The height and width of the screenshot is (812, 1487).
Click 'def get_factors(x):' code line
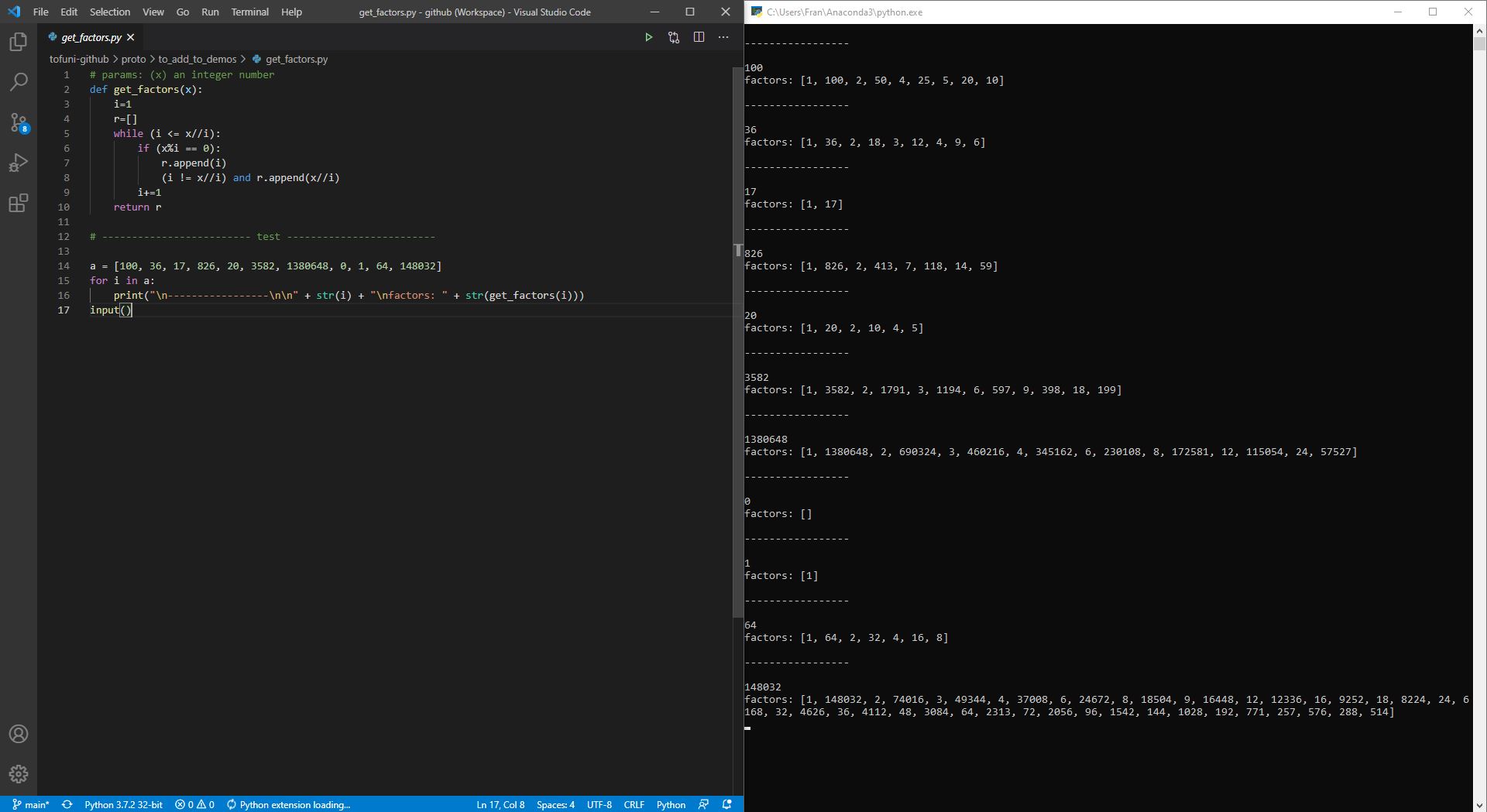pyautogui.click(x=146, y=89)
